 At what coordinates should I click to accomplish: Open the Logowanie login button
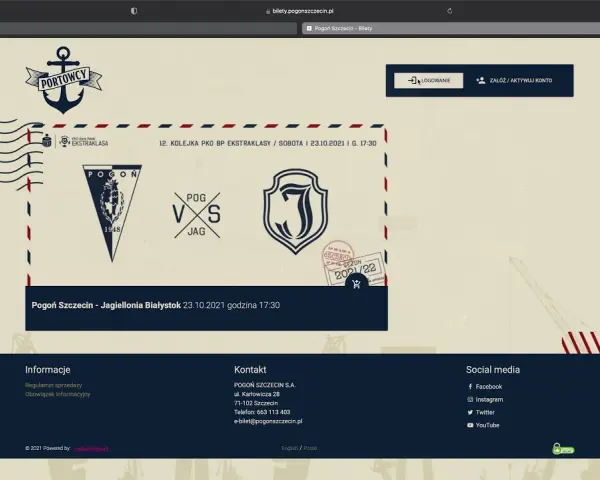click(x=429, y=80)
